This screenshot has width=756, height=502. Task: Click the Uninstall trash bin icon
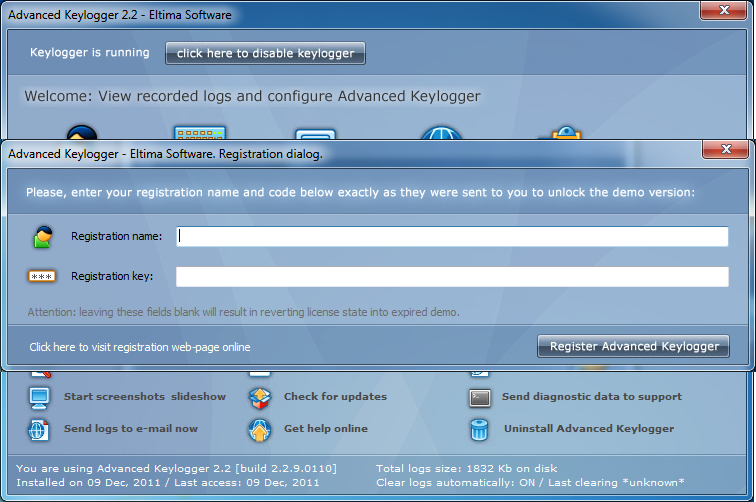point(479,429)
